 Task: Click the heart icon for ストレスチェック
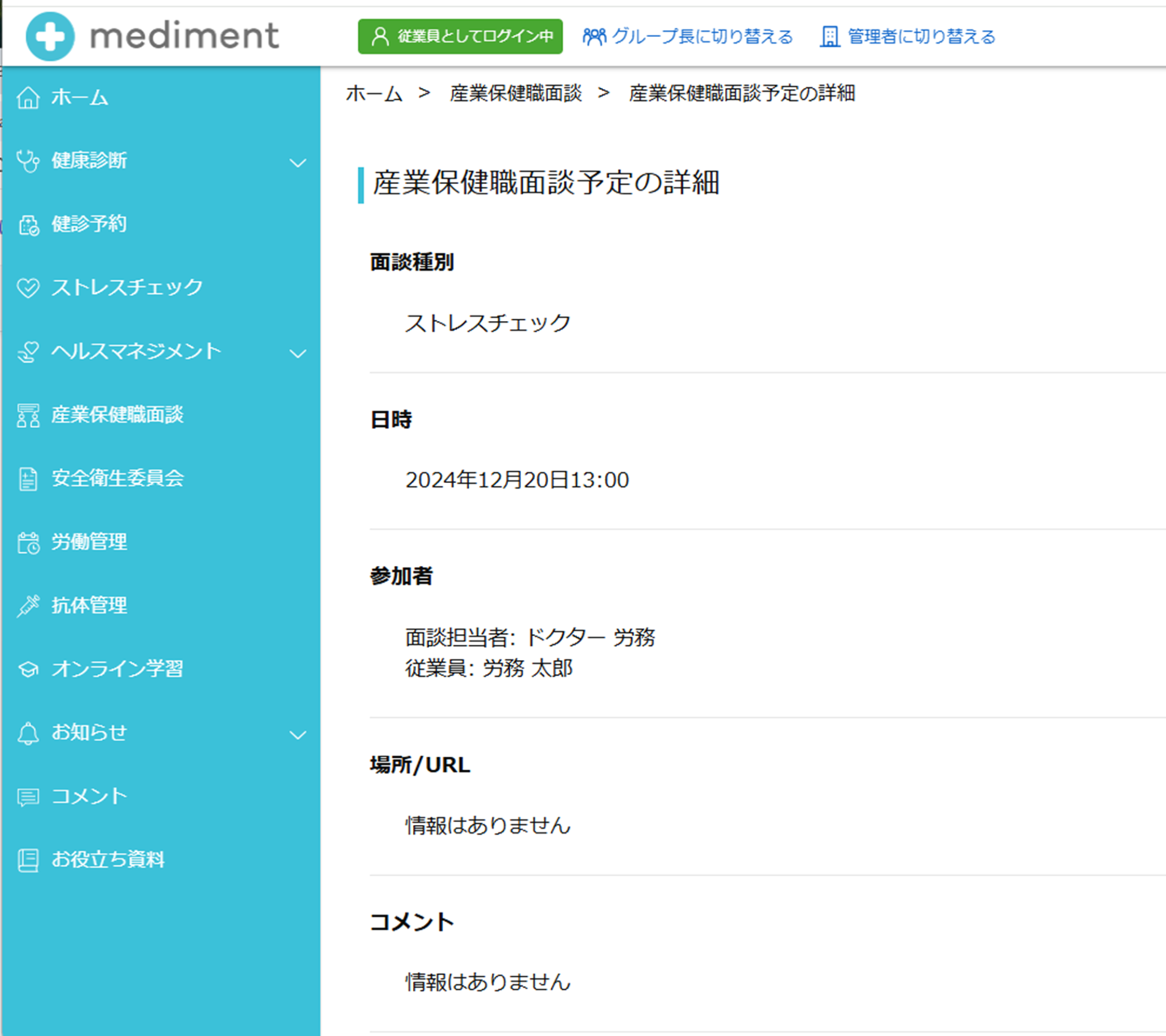[28, 287]
